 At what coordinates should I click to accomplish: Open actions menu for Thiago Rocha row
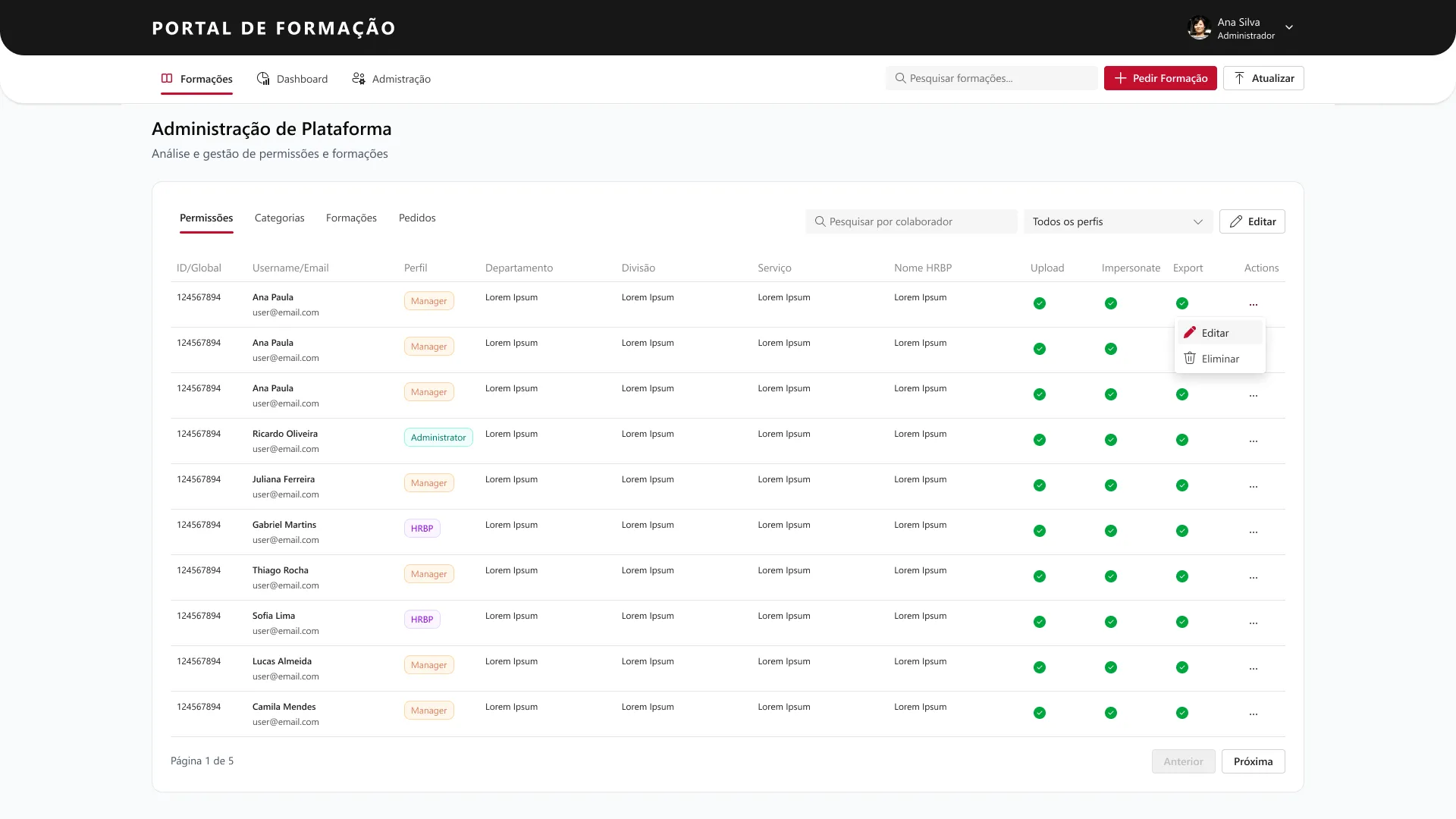tap(1254, 577)
